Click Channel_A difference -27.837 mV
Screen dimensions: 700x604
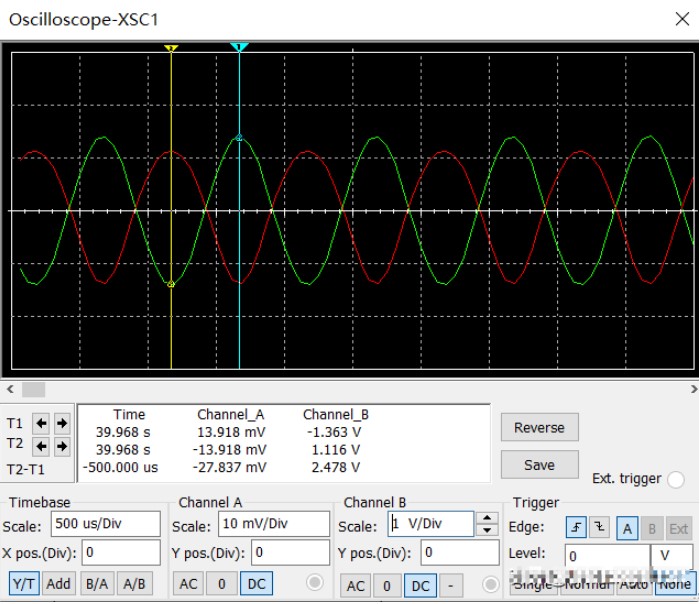229,467
